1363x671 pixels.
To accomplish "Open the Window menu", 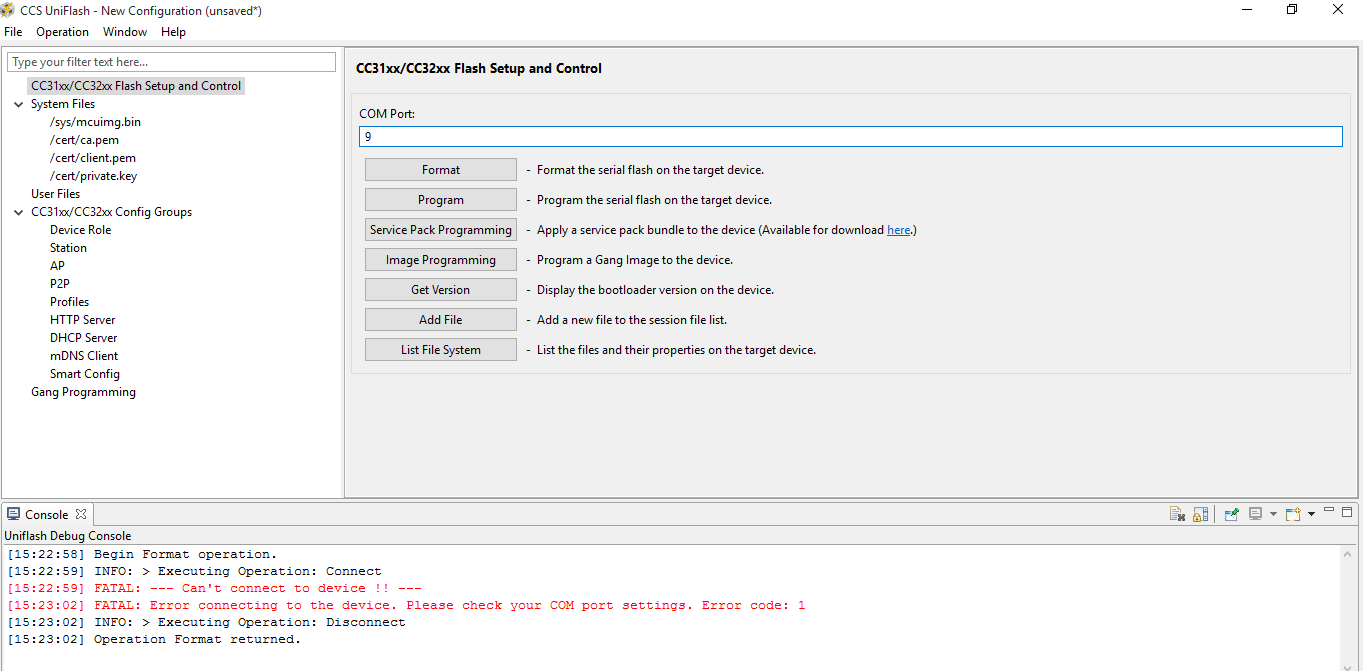I will (x=125, y=32).
